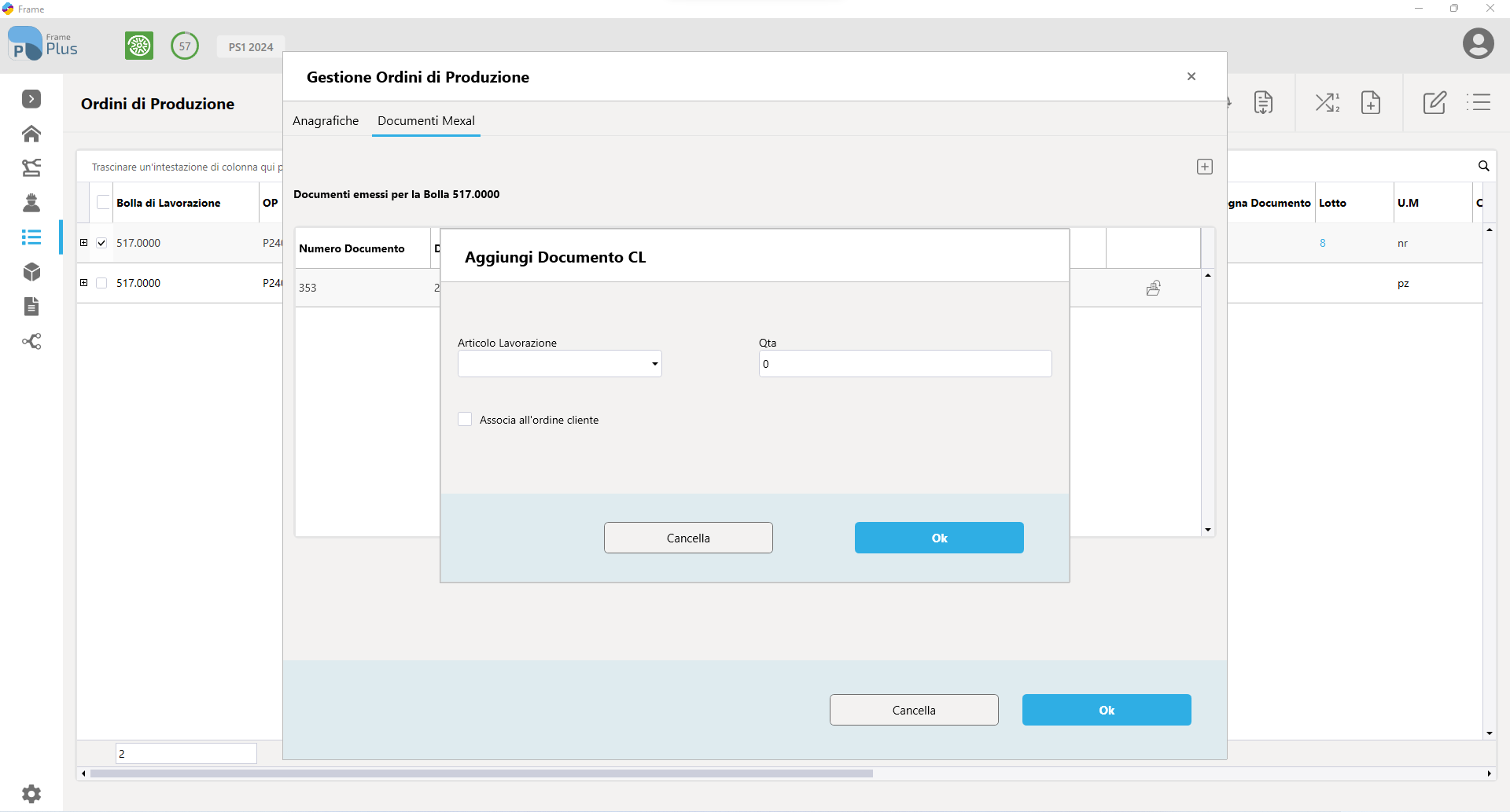
Task: Expand the first 517.0000 row
Action: coord(84,243)
